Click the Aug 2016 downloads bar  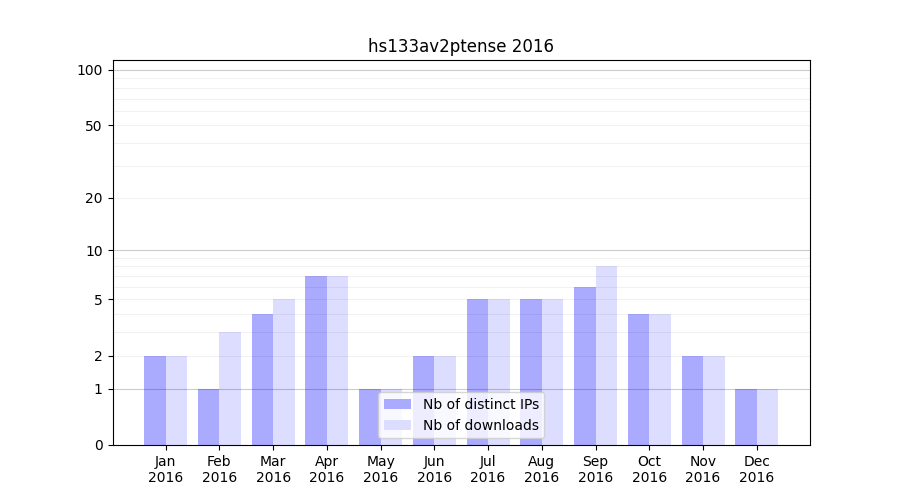(x=552, y=372)
